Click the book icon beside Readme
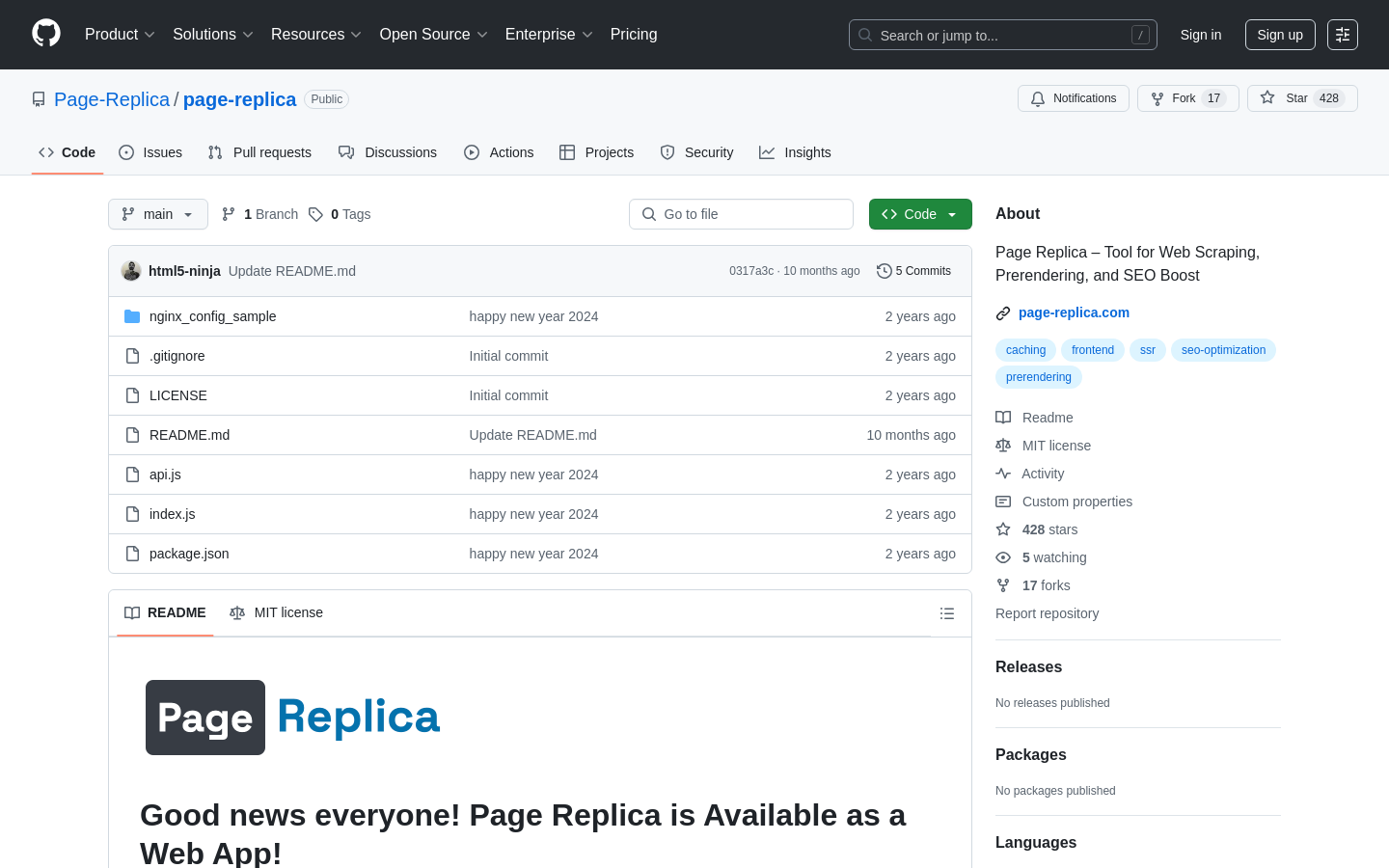1389x868 pixels. tap(1003, 418)
